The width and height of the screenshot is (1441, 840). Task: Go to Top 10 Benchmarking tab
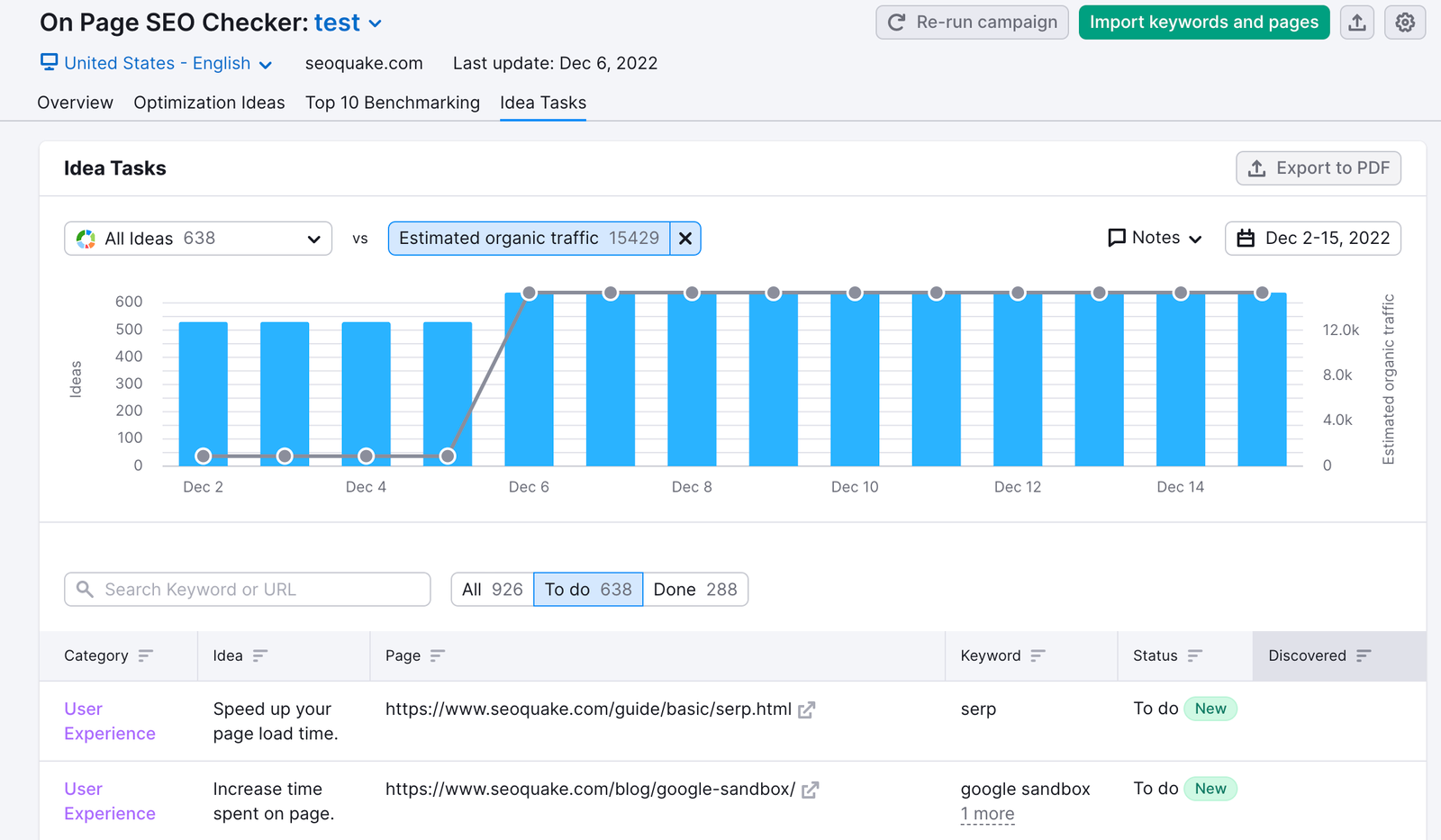click(x=393, y=103)
